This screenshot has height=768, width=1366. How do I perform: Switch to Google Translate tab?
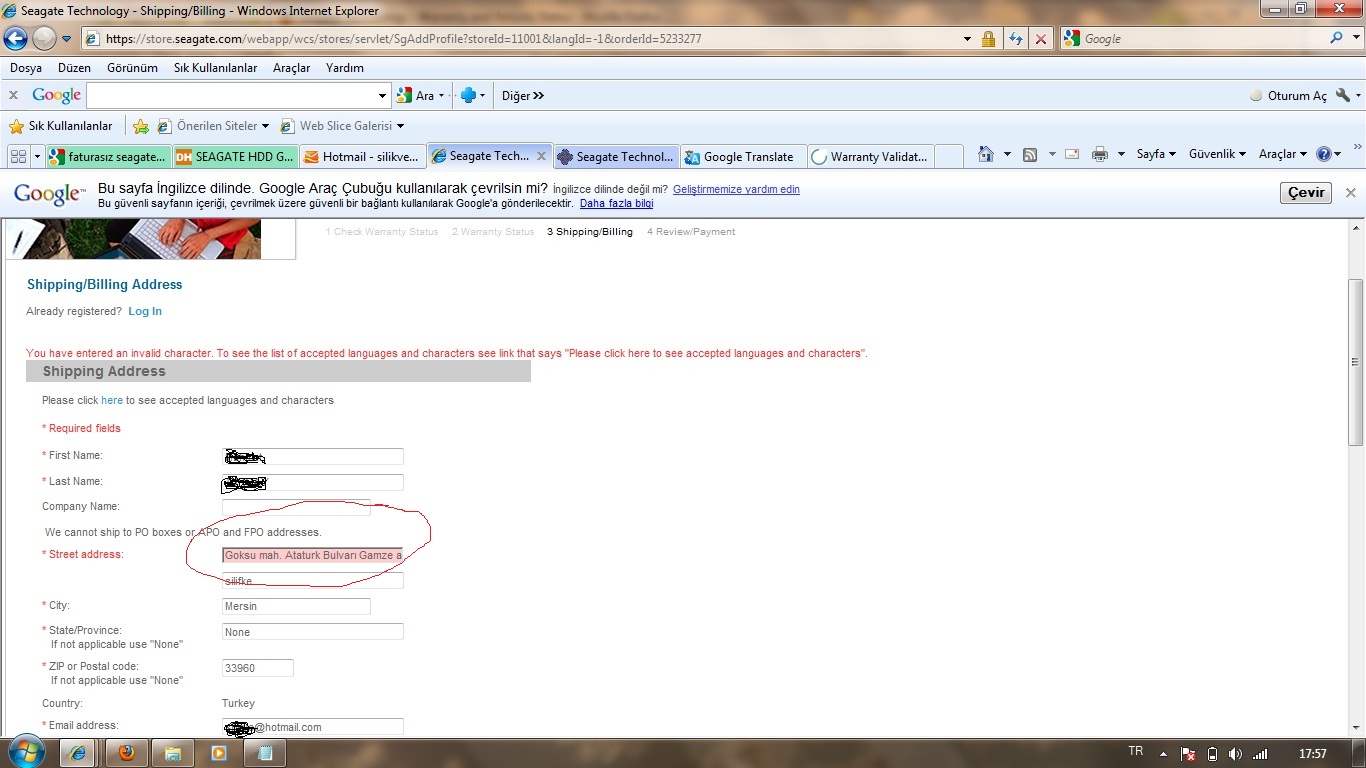[743, 157]
